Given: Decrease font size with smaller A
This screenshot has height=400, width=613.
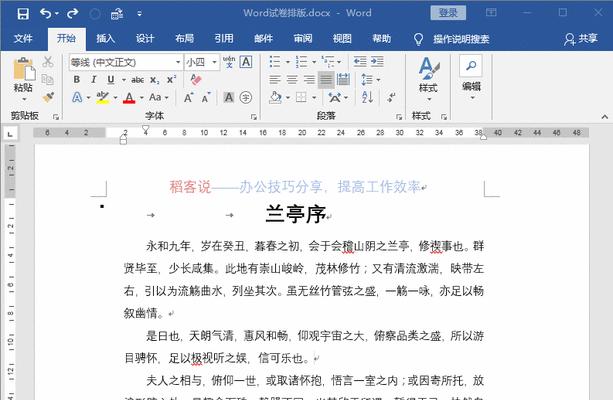Looking at the screenshot, I should (206, 97).
